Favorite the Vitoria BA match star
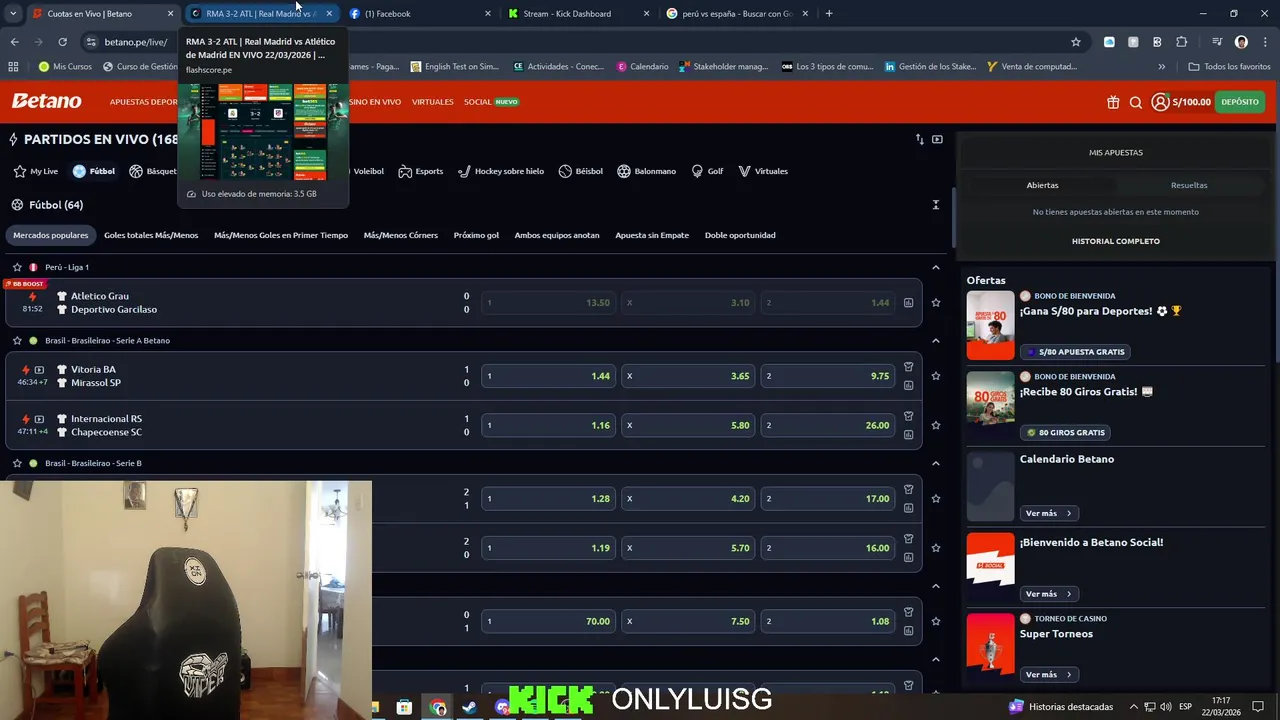The image size is (1280, 720). (x=936, y=376)
